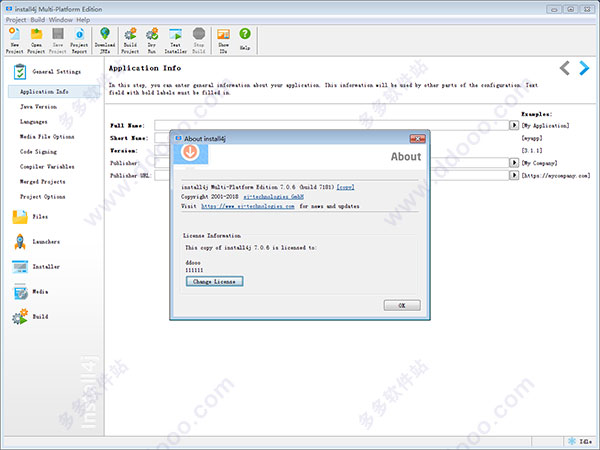Confirm the About dialog with OK
Viewport: 600px width, 450px height.
tap(402, 305)
